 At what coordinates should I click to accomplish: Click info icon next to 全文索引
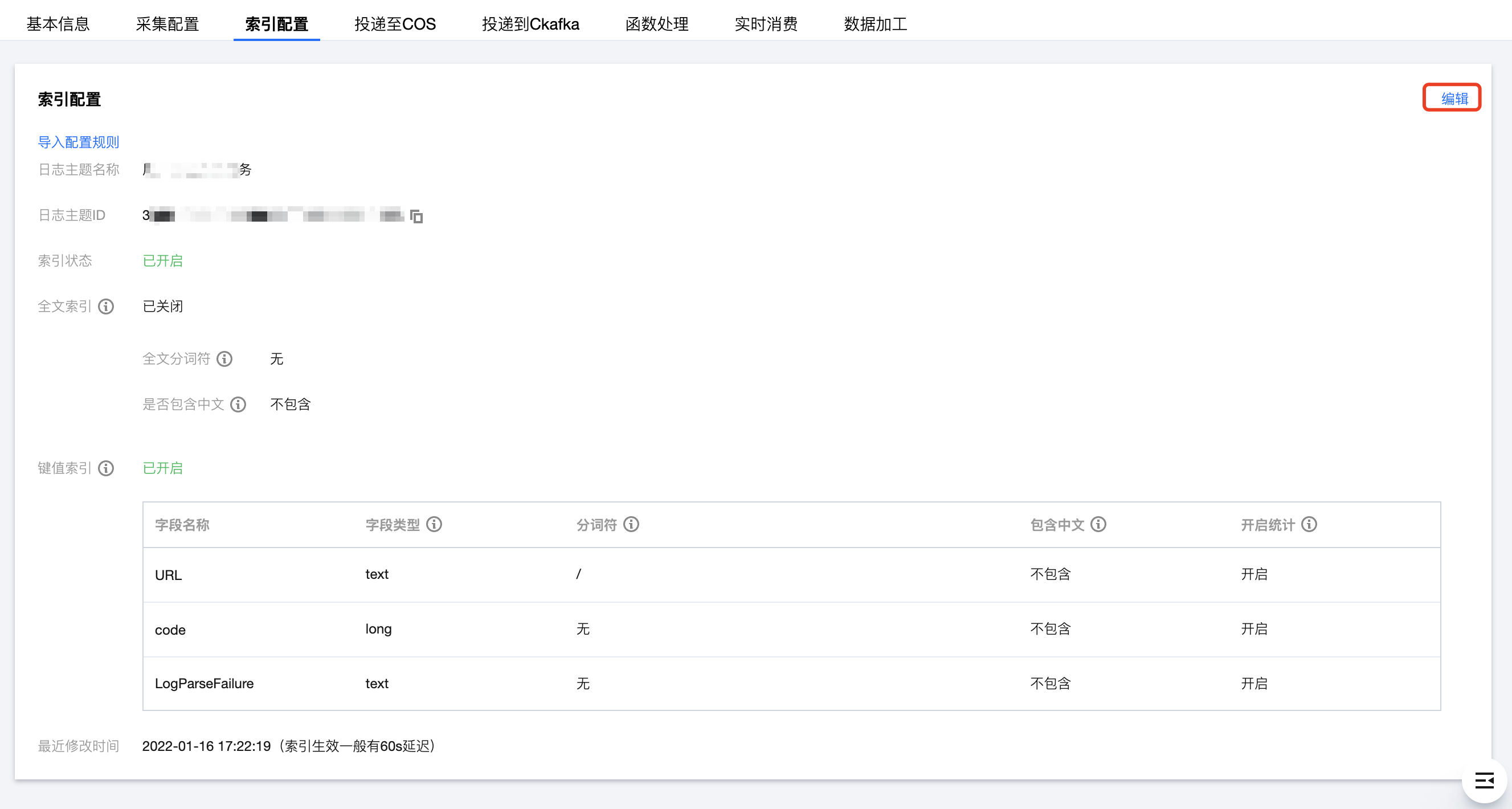pos(106,307)
